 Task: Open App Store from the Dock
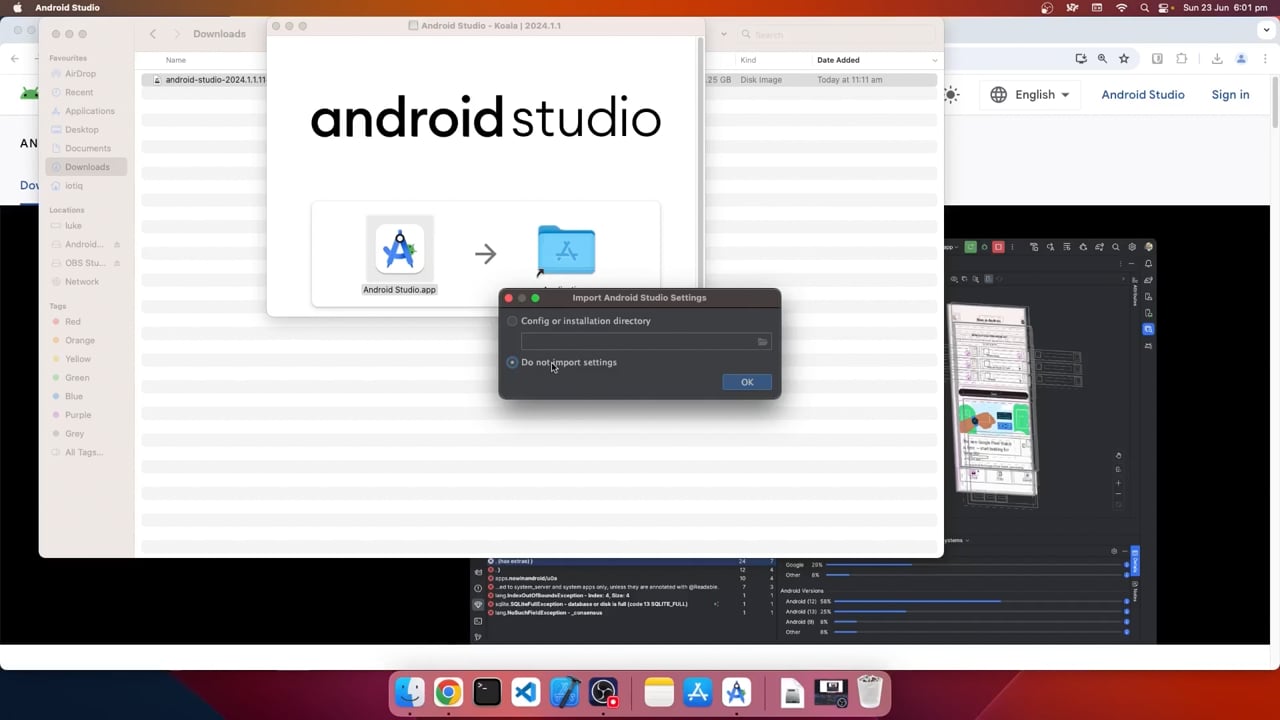tap(698, 692)
